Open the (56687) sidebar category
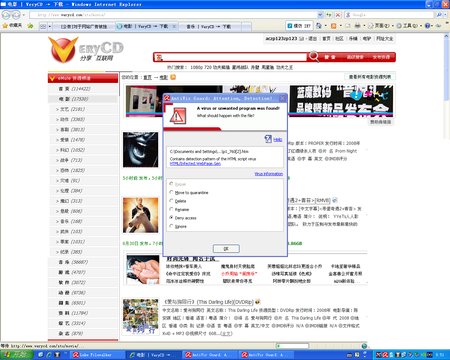Image resolution: width=450 pixels, height=360 pixels. click(83, 262)
